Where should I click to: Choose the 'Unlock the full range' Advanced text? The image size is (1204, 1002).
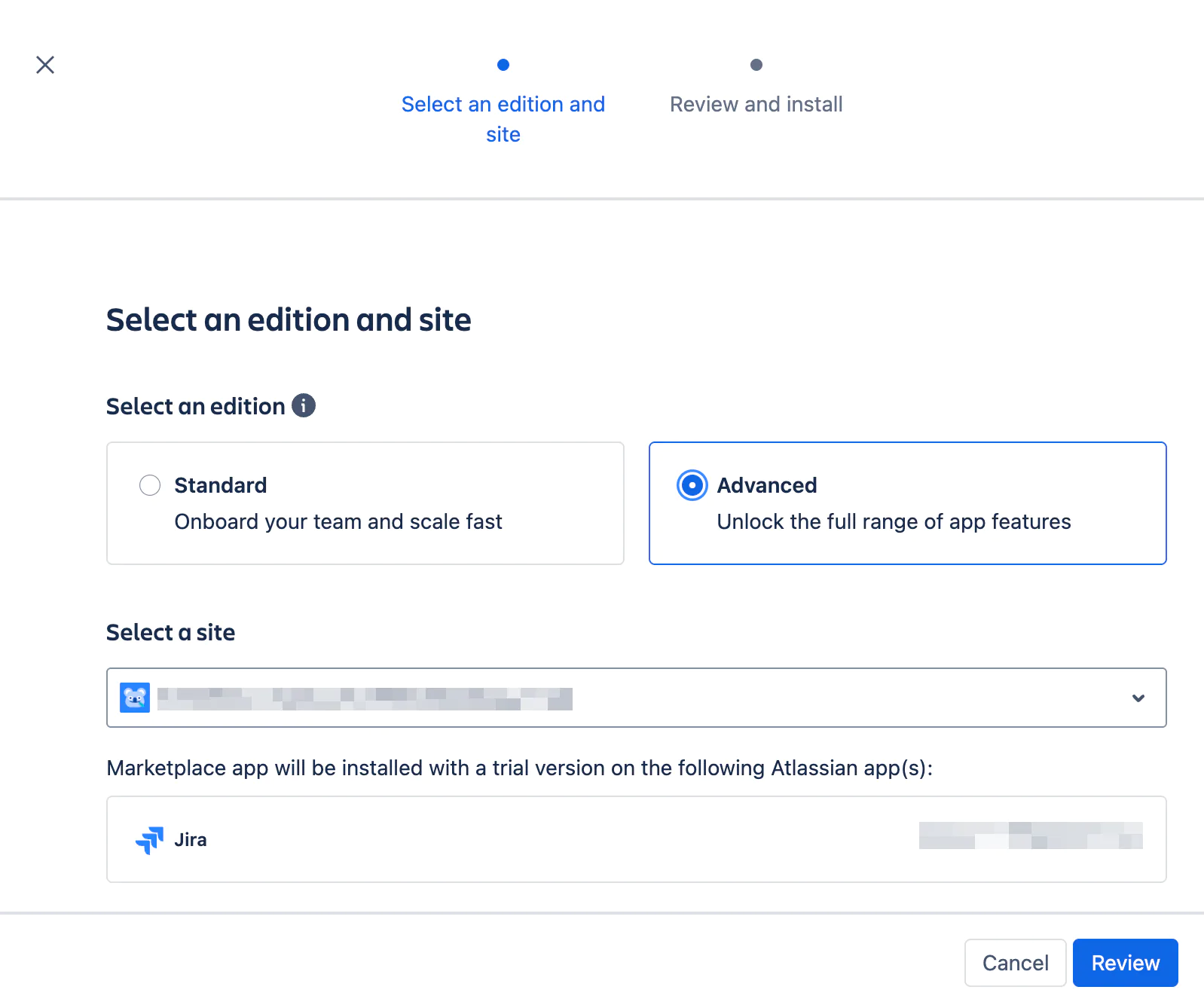[x=894, y=521]
